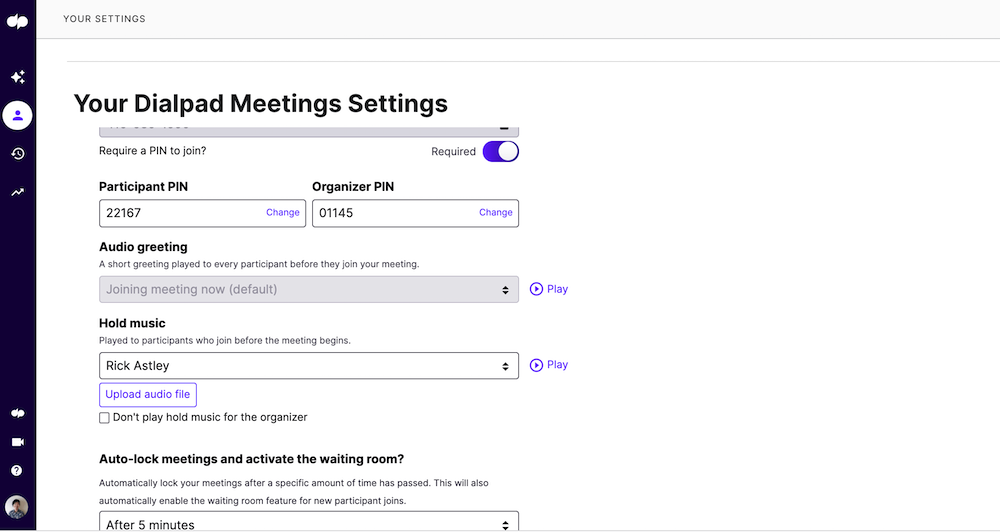Click the Organizer PIN label
Screen dimensions: 1000x532
353,187
